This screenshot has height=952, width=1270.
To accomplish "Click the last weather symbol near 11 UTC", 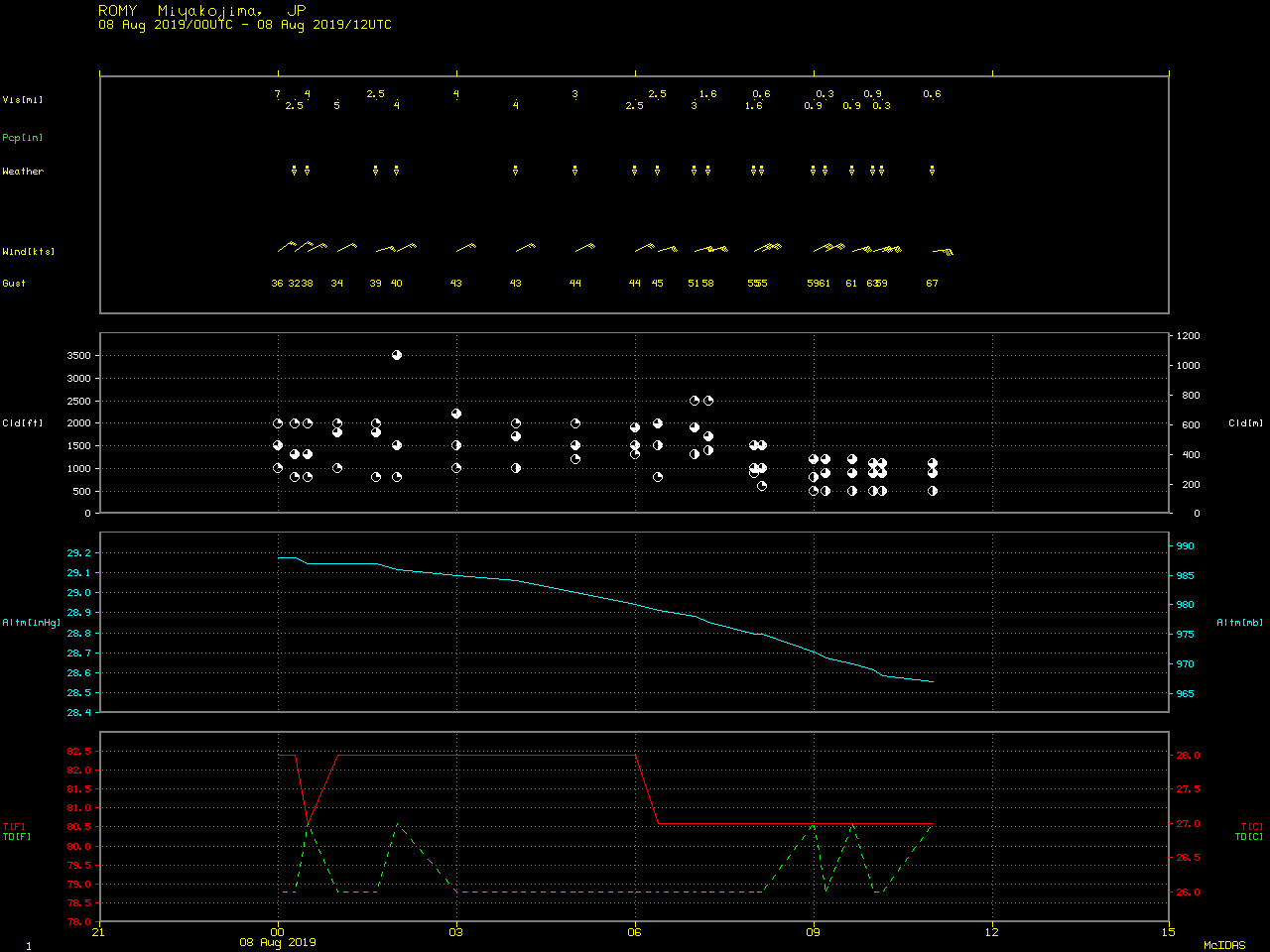I will (932, 171).
